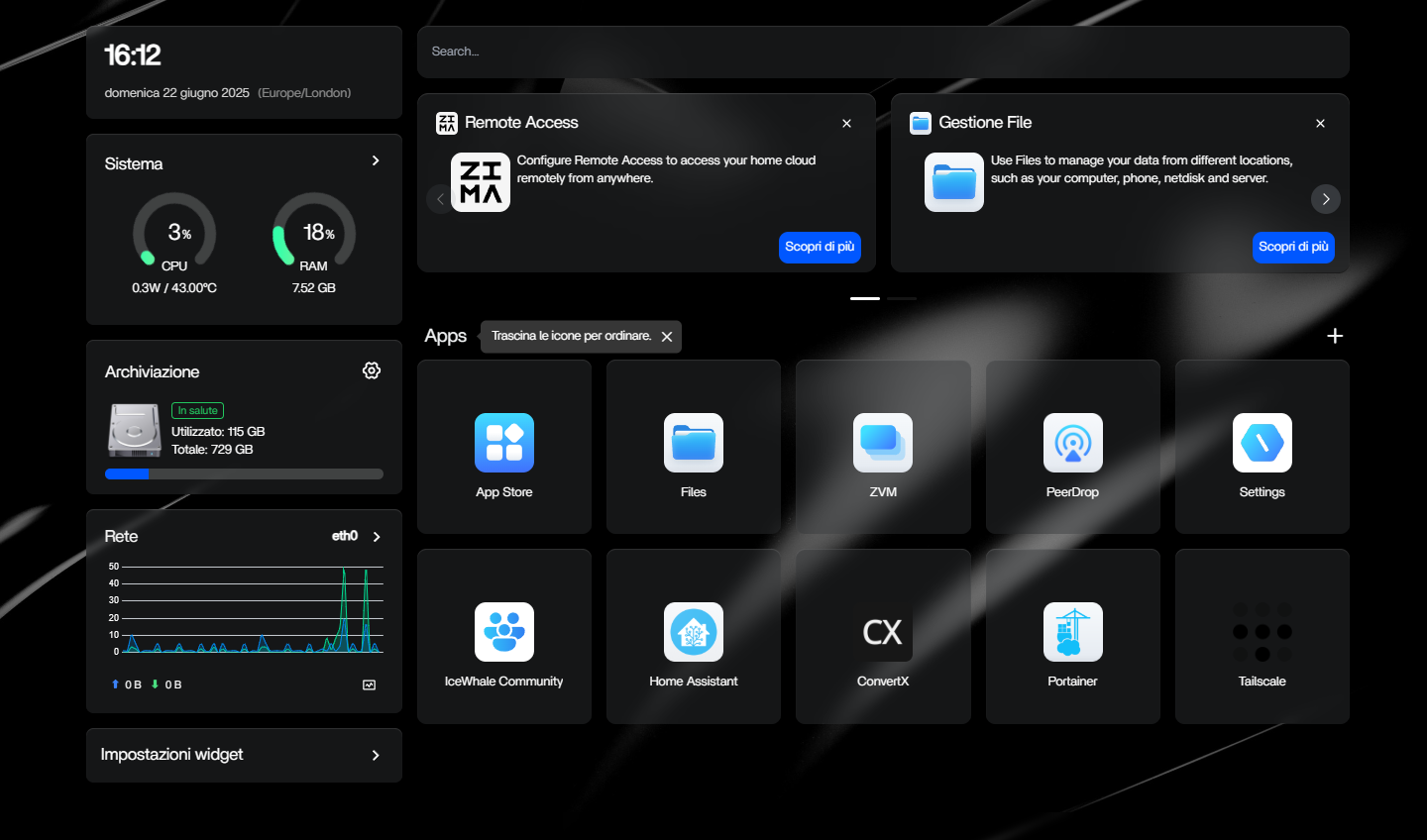Click the search bar field

pyautogui.click(x=882, y=51)
